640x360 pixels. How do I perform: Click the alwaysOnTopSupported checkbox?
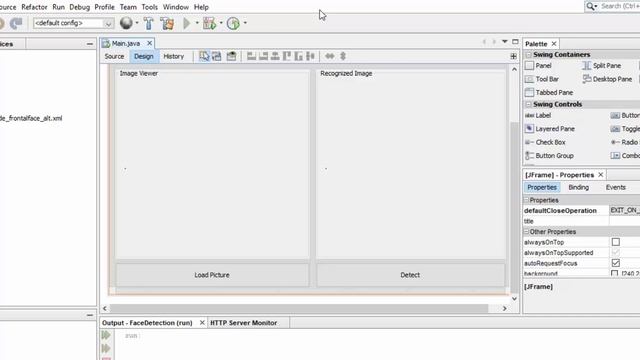(616, 253)
